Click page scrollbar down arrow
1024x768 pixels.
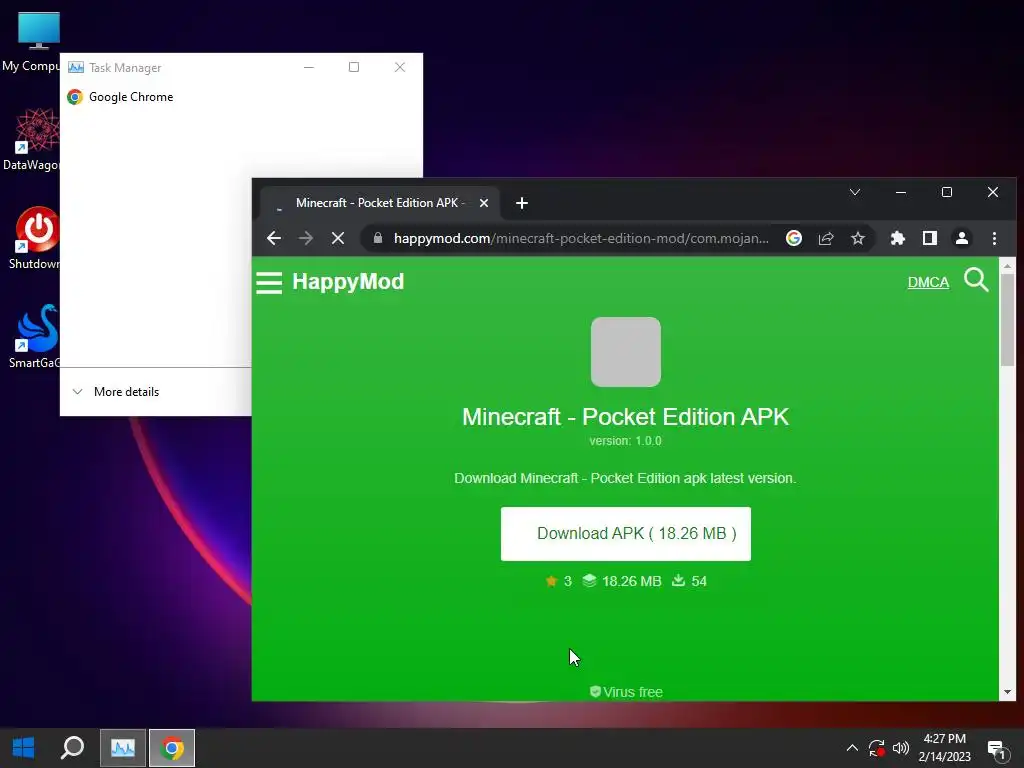click(1007, 692)
